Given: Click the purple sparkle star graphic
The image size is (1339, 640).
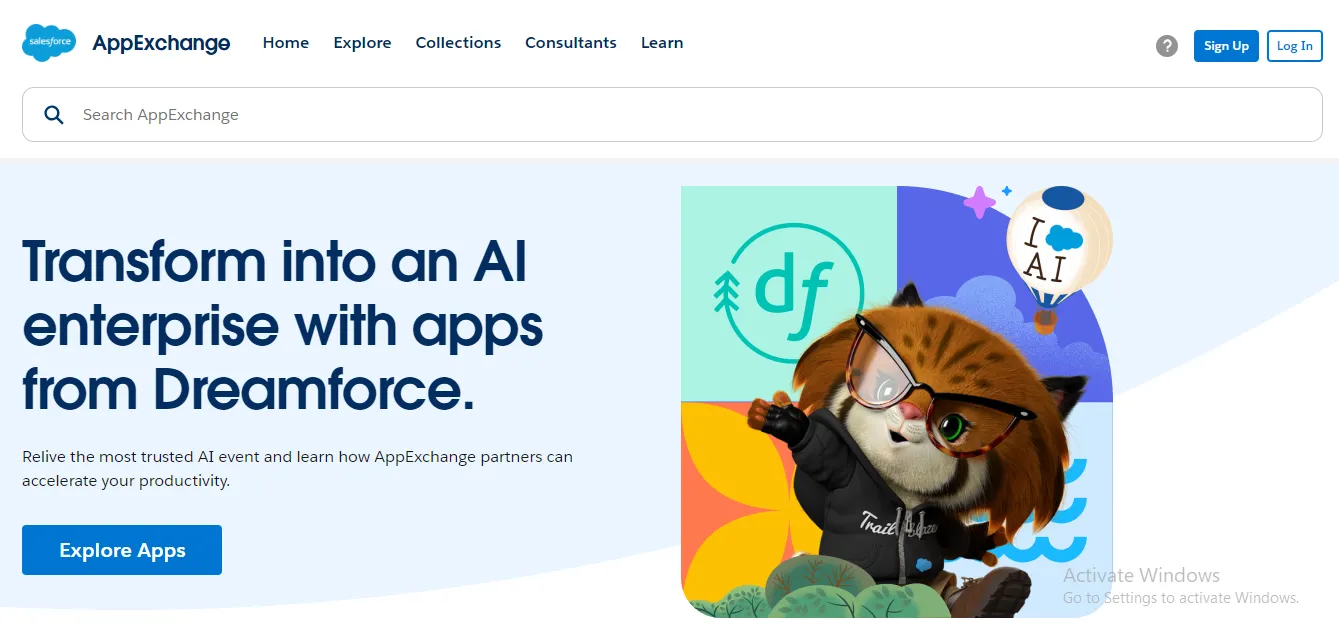Looking at the screenshot, I should pyautogui.click(x=980, y=203).
